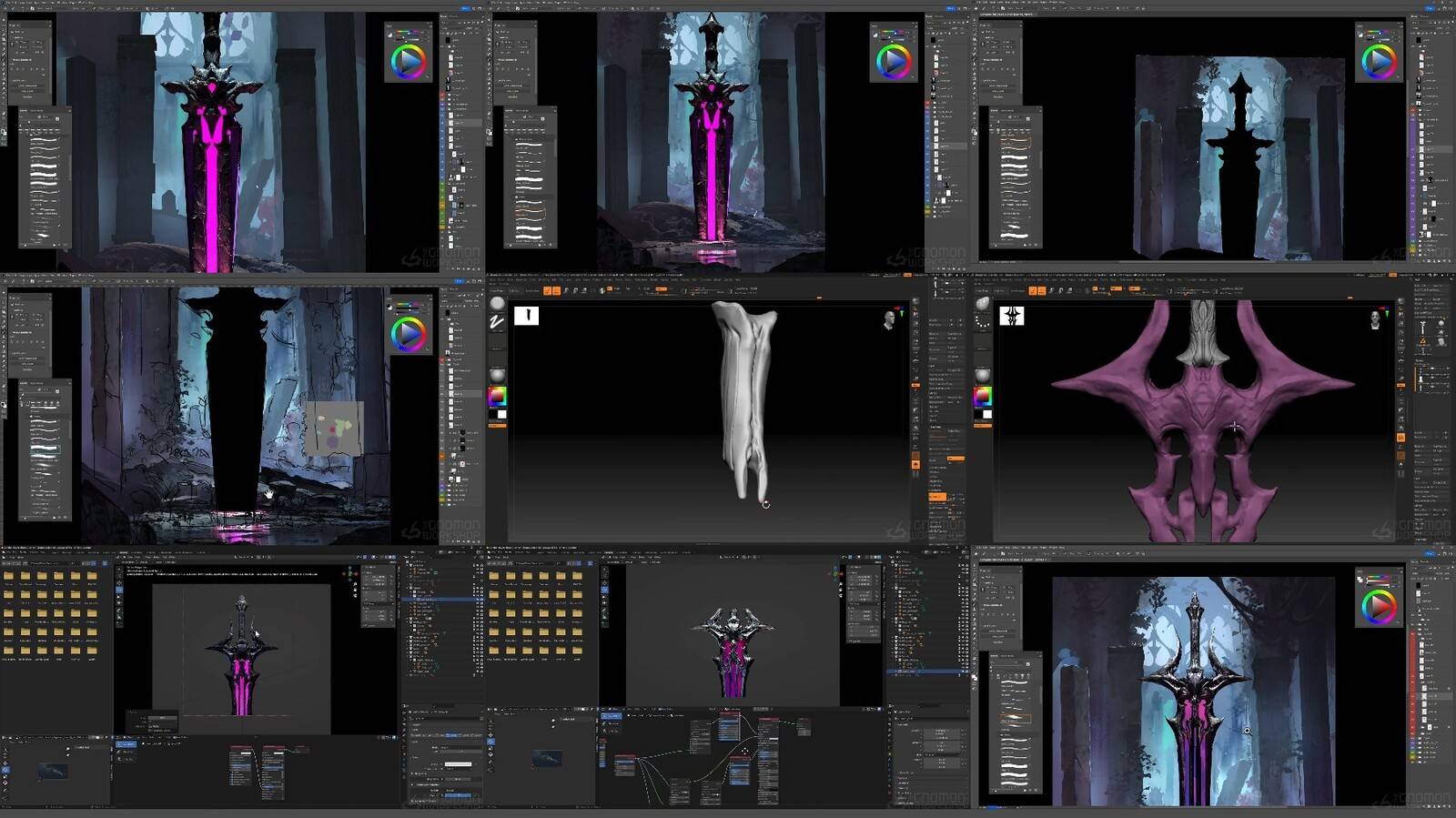Click orange shelf icon right of center ZBrush viewport
Image resolution: width=1456 pixels, height=818 pixels.
915,464
